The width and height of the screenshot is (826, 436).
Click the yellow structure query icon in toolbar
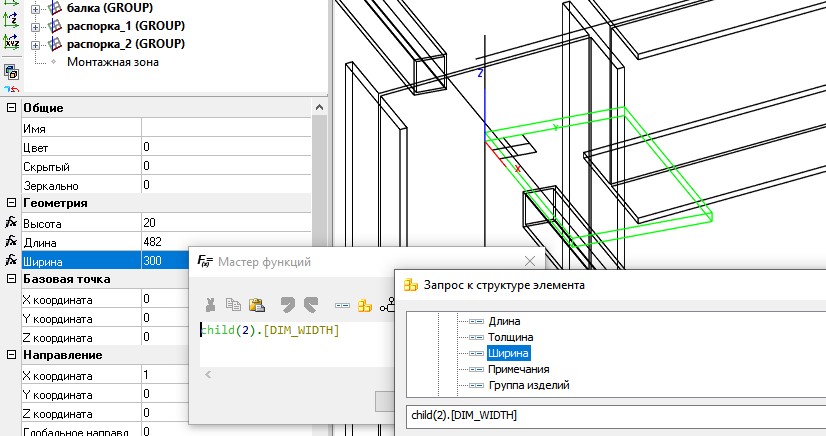tap(365, 306)
